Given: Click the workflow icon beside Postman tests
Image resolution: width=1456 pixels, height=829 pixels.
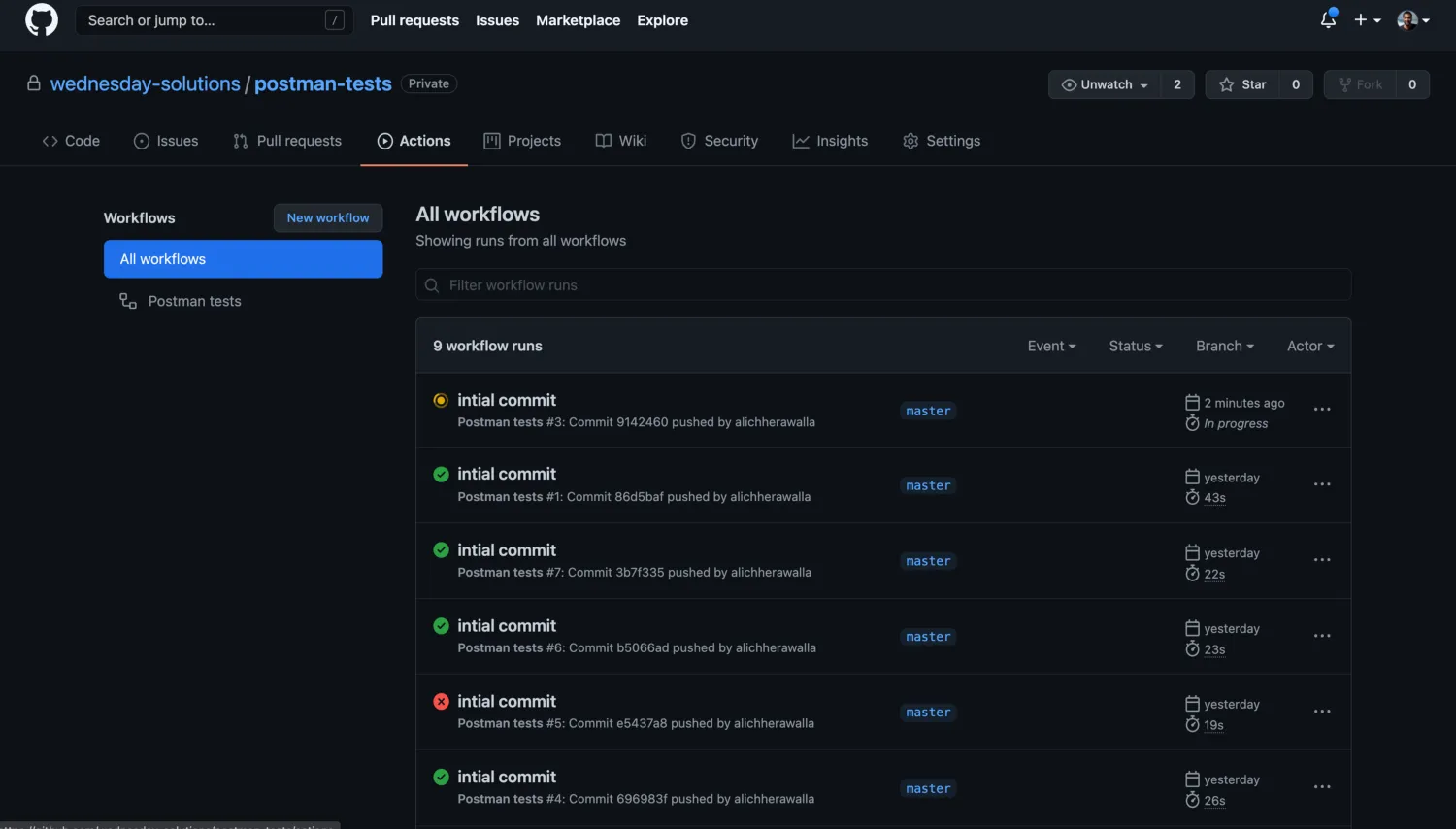Looking at the screenshot, I should [x=127, y=301].
